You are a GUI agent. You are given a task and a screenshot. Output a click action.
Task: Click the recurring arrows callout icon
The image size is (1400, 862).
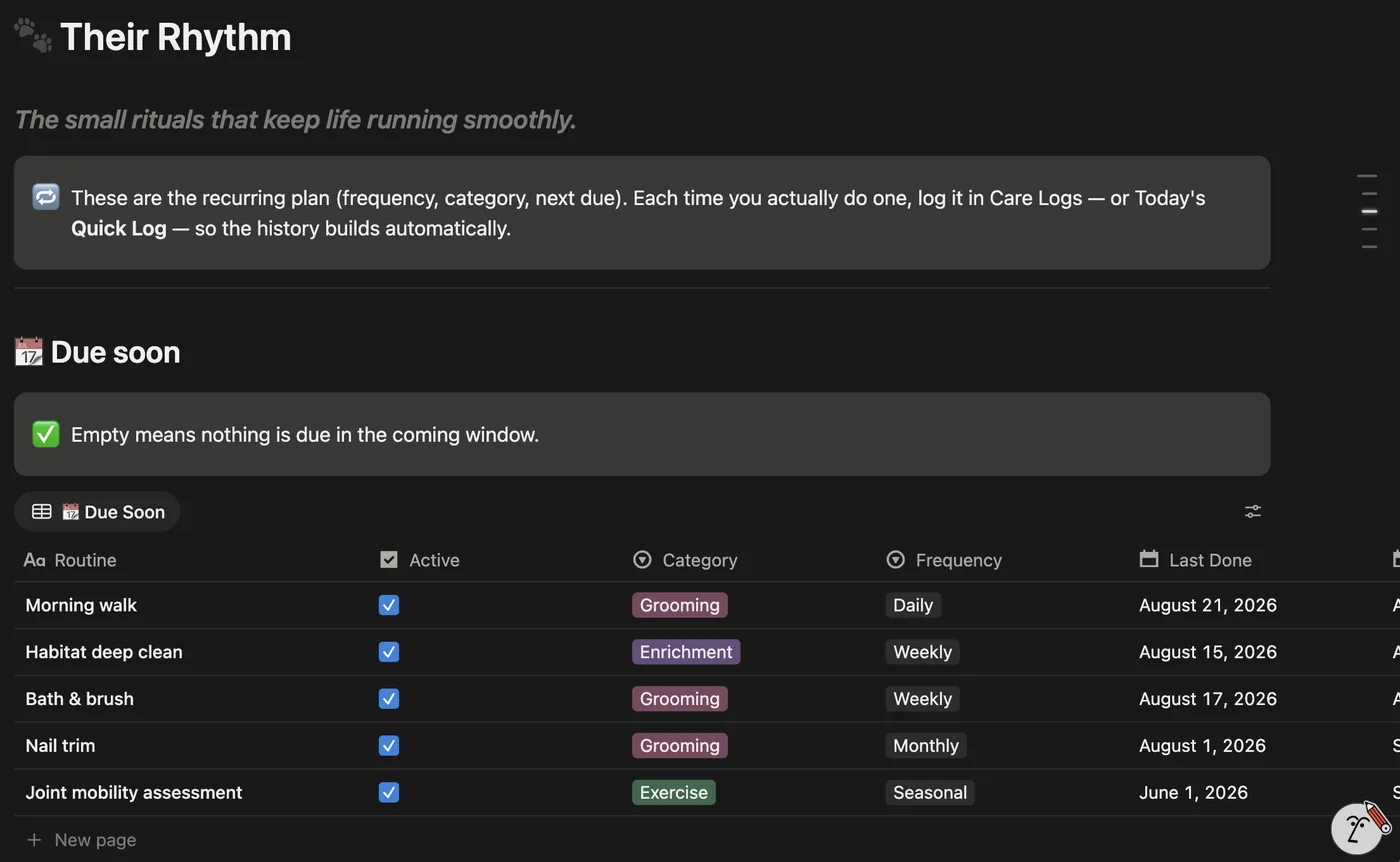point(46,197)
